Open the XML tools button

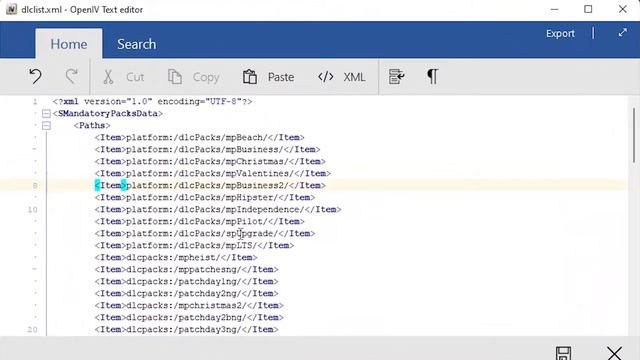tap(341, 77)
